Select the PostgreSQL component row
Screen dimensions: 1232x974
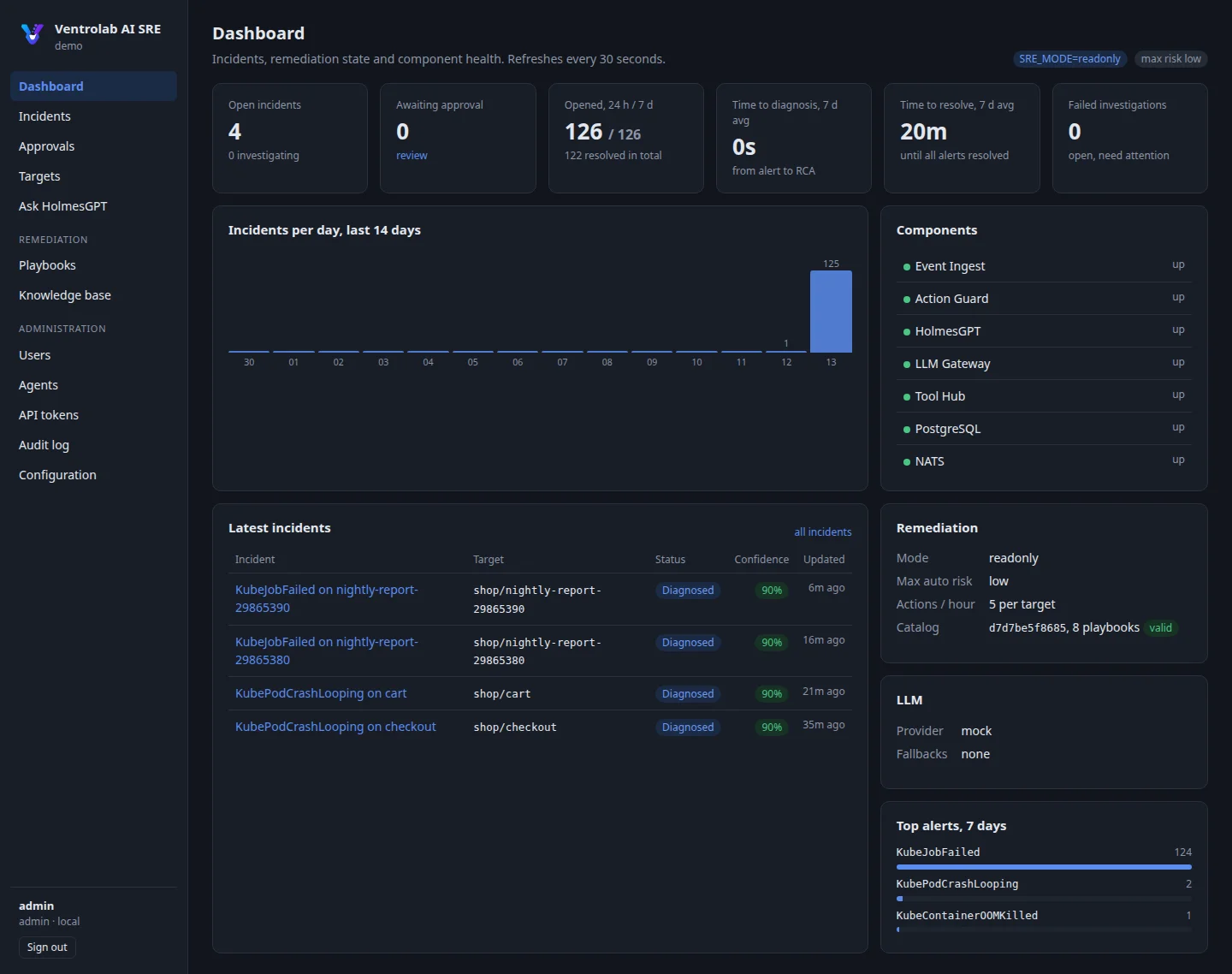coord(1044,429)
